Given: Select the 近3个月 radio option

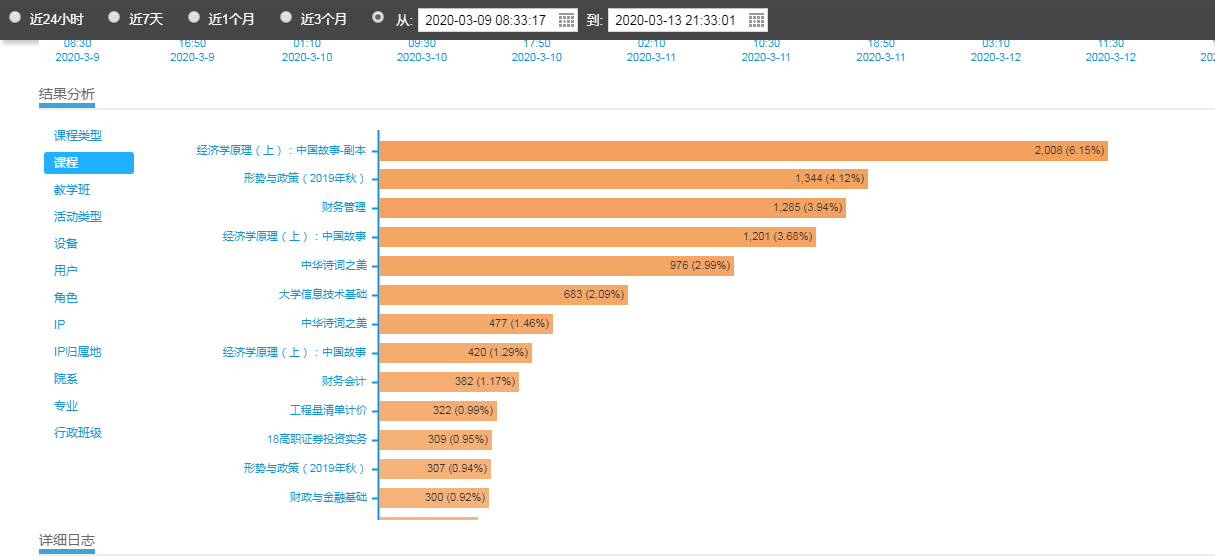Looking at the screenshot, I should tap(286, 17).
